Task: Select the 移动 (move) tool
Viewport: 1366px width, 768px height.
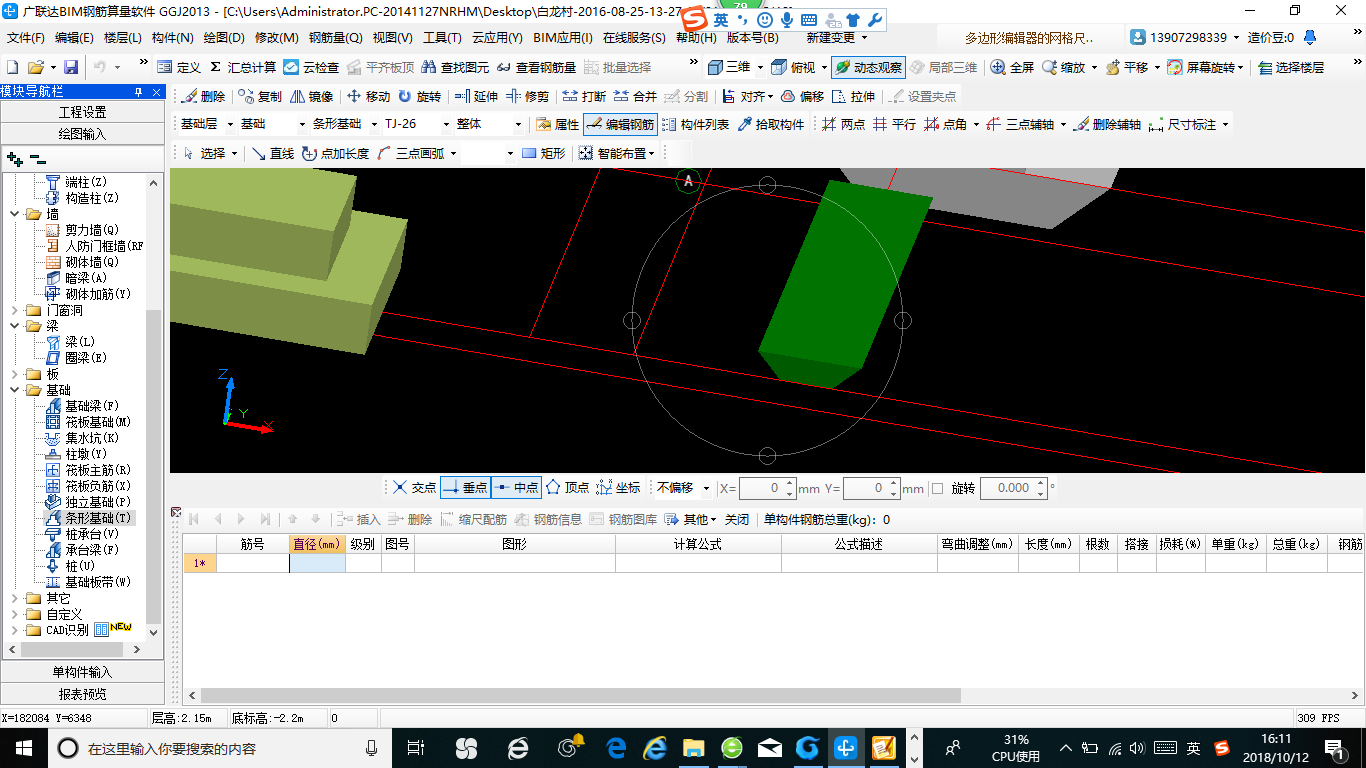Action: (x=368, y=97)
